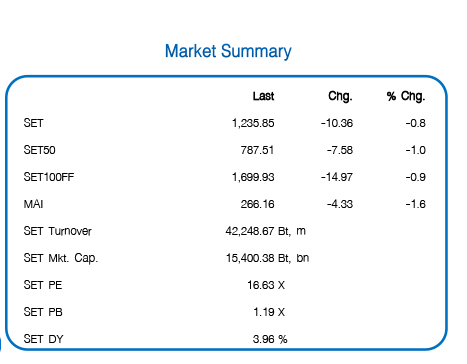
Task: Click MAI percent change -1.6
Action: (x=416, y=204)
